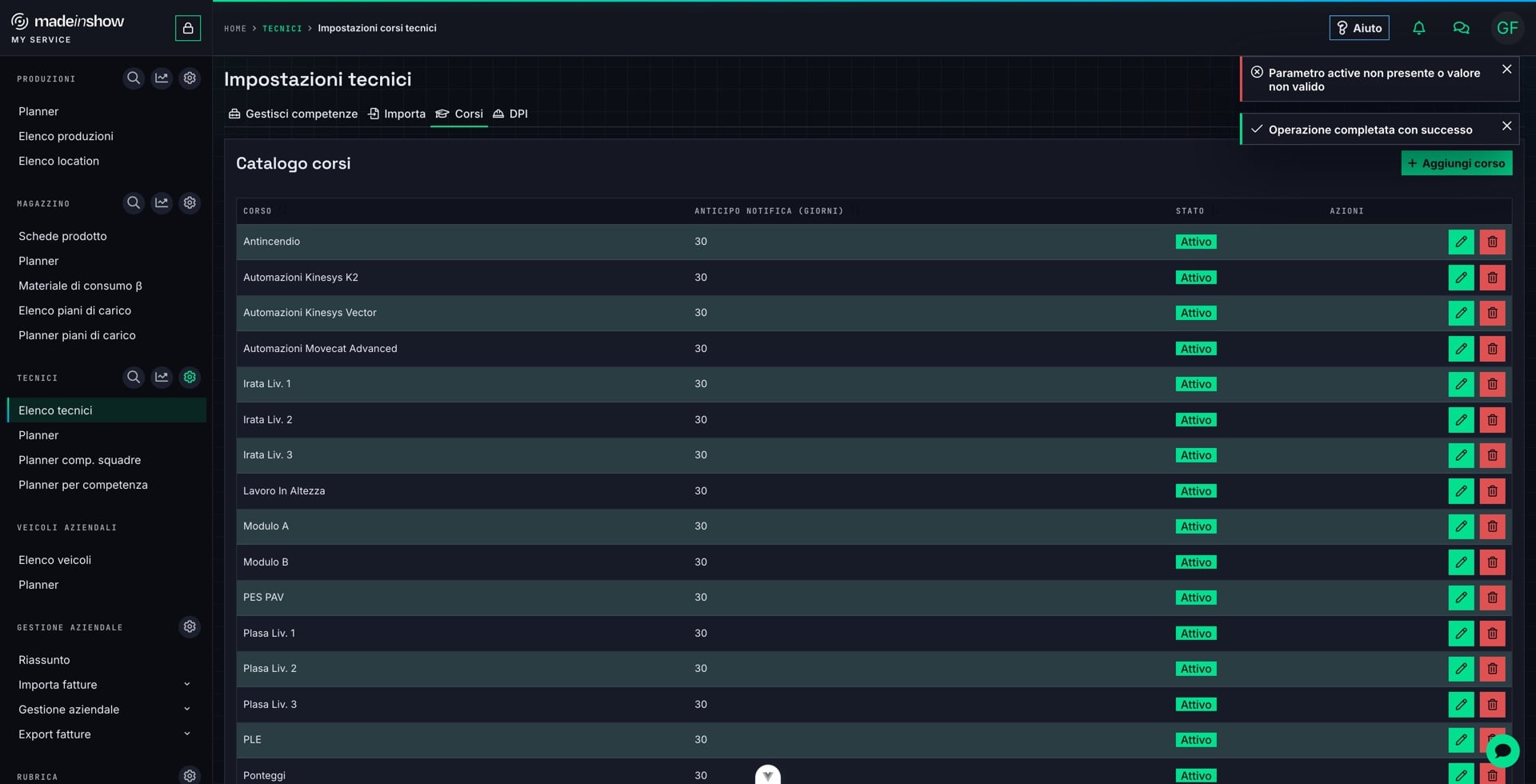Sort by the STATO column header

1190,211
